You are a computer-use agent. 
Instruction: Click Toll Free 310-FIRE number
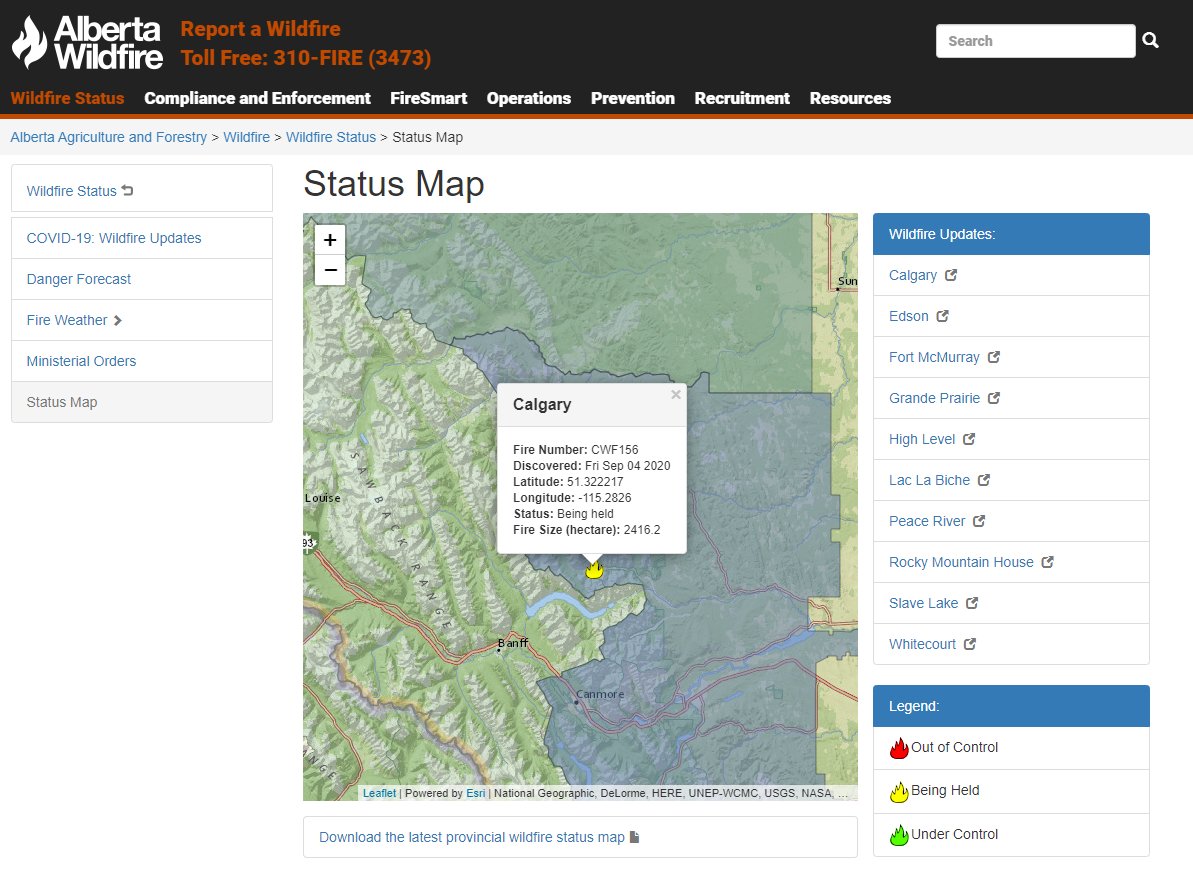[x=306, y=58]
